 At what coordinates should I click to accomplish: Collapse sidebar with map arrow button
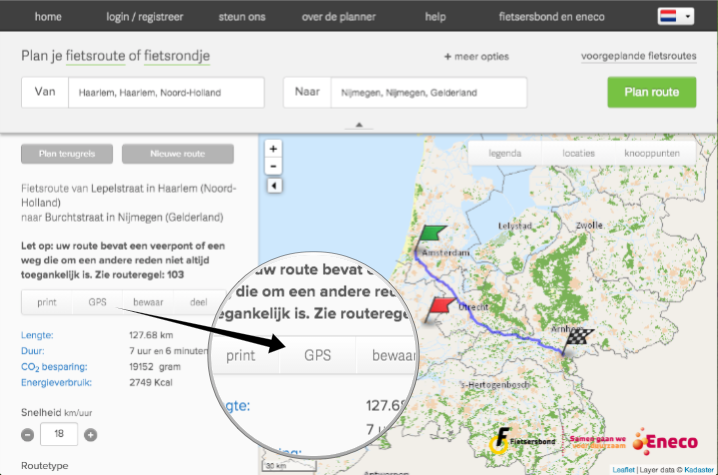[x=273, y=186]
